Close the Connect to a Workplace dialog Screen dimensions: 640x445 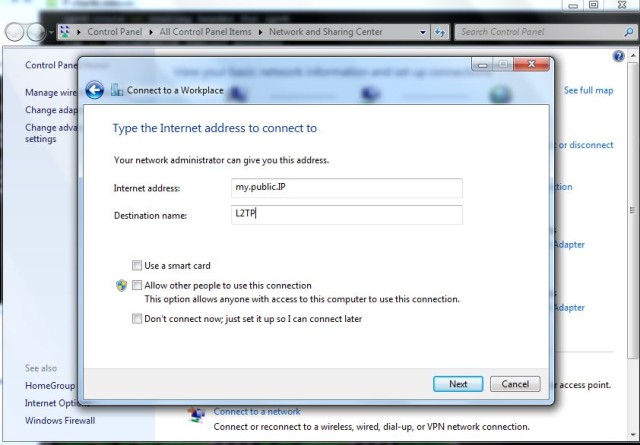click(x=531, y=64)
